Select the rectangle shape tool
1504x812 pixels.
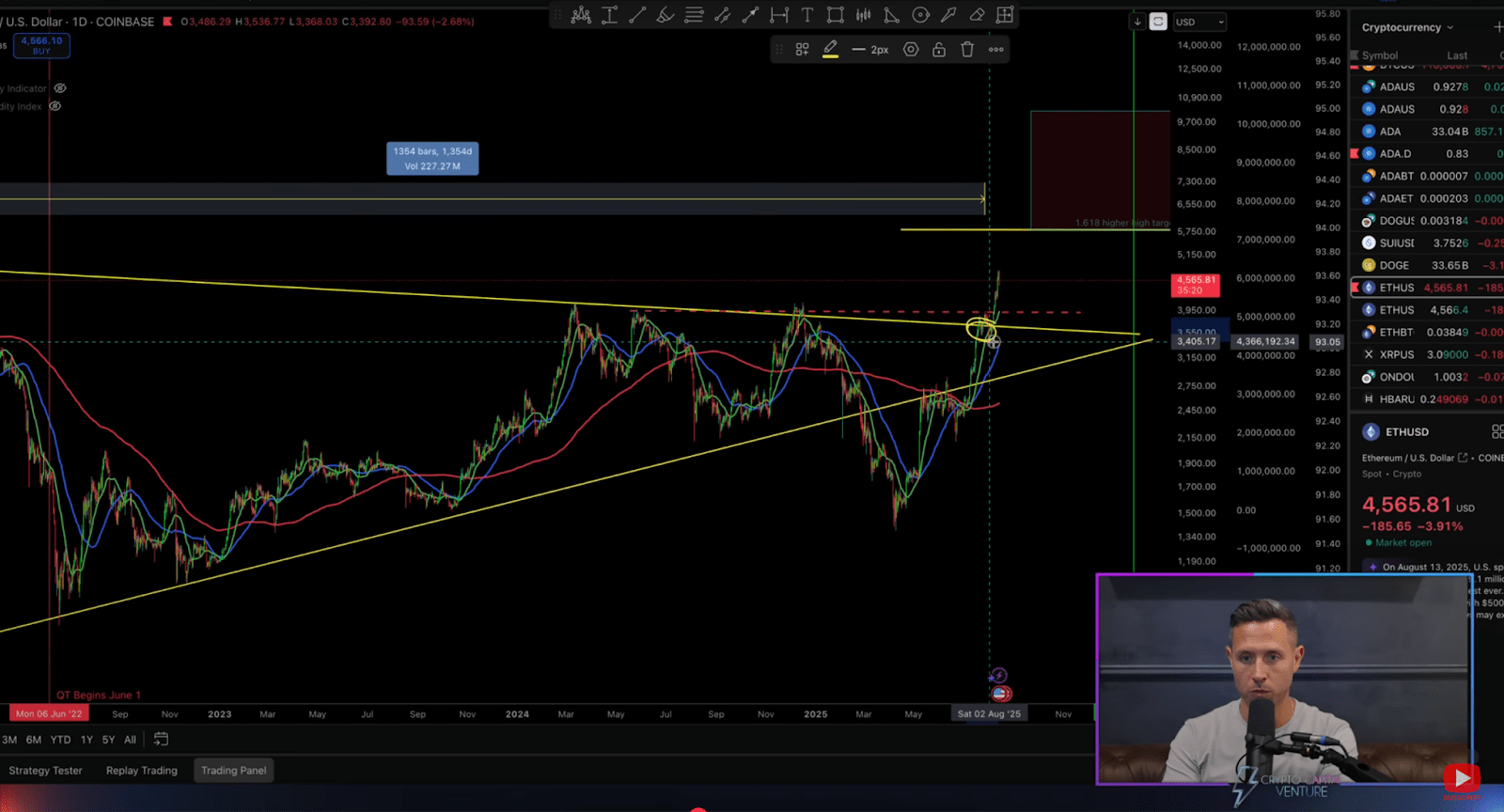[x=835, y=15]
